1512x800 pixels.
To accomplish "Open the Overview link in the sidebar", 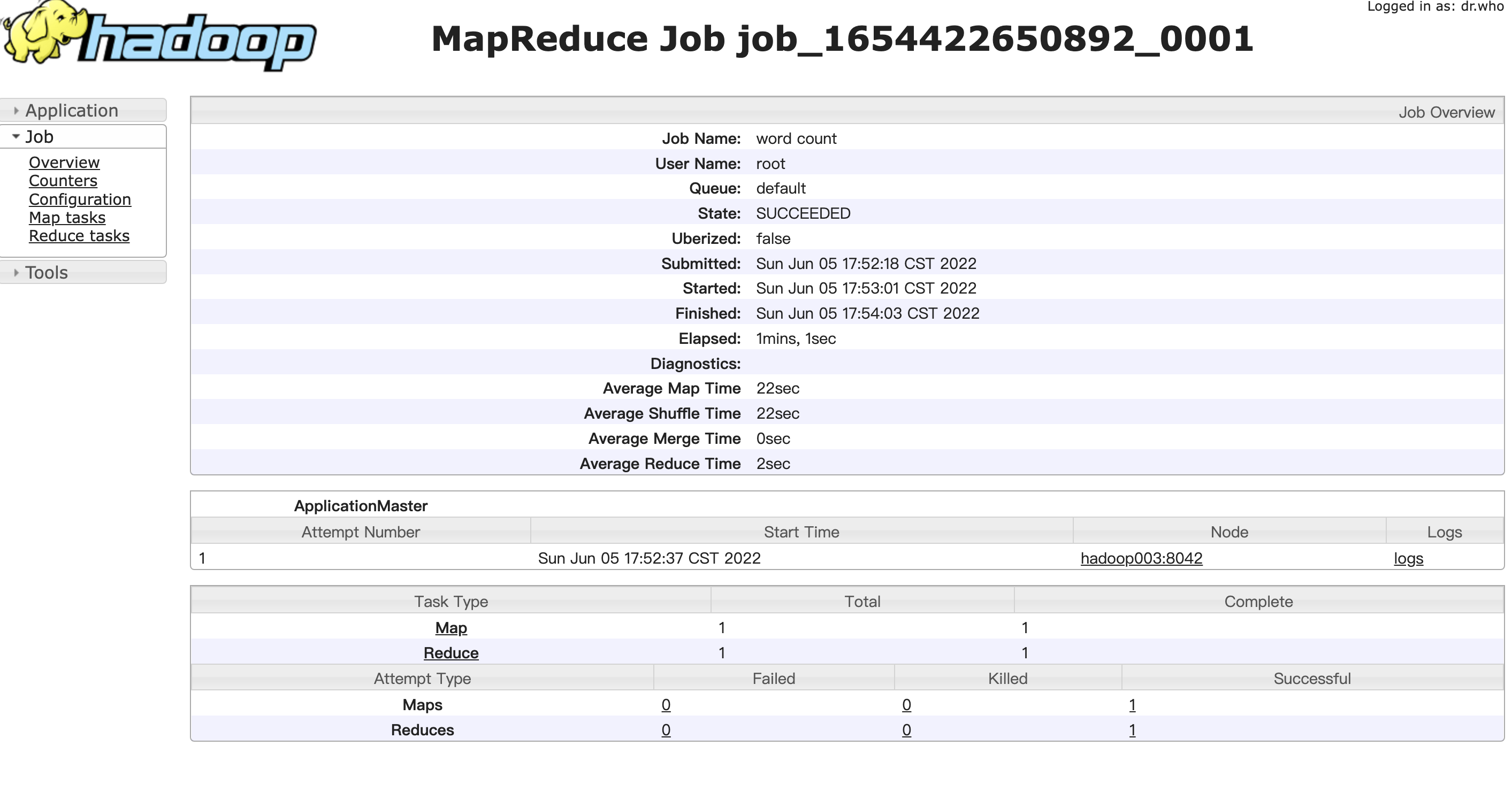I will (64, 163).
